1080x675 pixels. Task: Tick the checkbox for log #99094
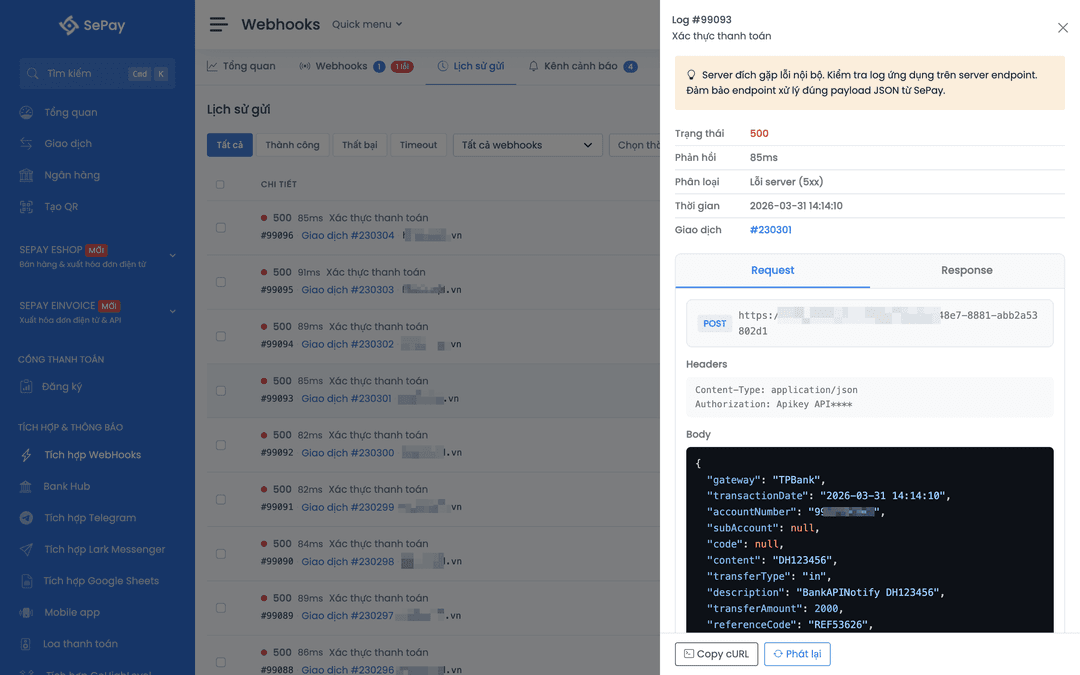pos(220,336)
